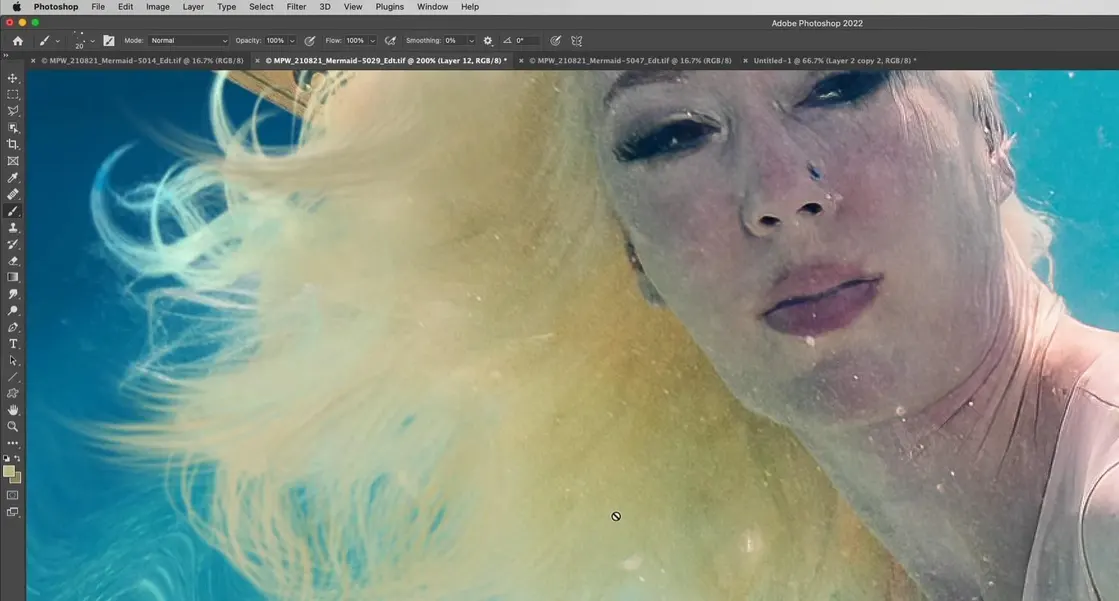This screenshot has height=601, width=1119.
Task: Open the Filter menu
Action: (296, 7)
